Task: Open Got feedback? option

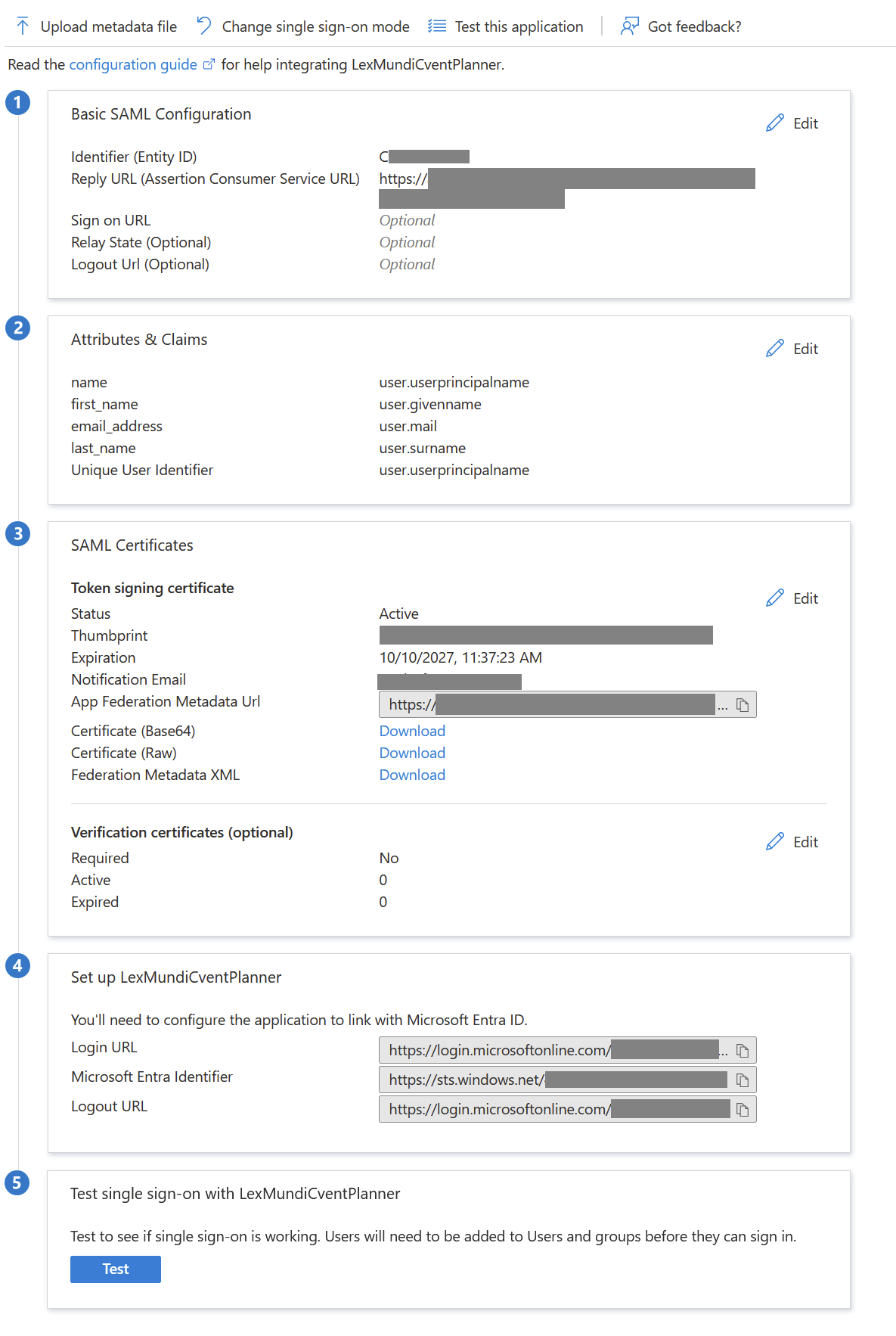Action: coord(695,26)
